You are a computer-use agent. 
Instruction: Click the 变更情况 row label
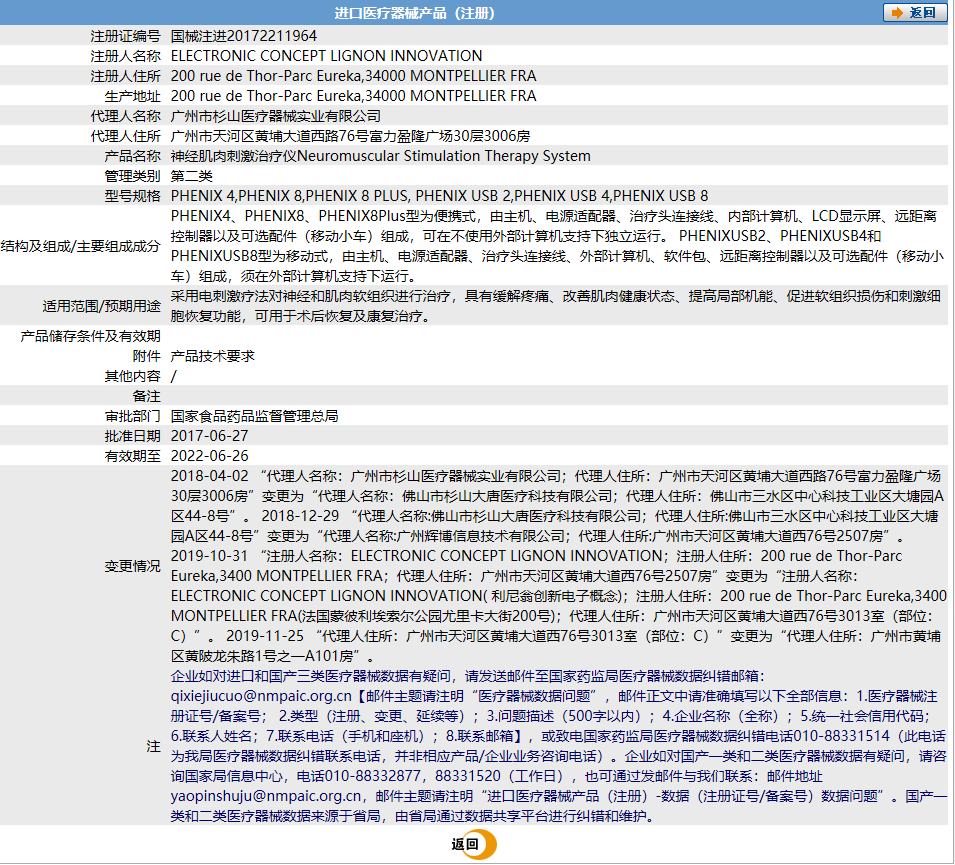click(x=132, y=566)
